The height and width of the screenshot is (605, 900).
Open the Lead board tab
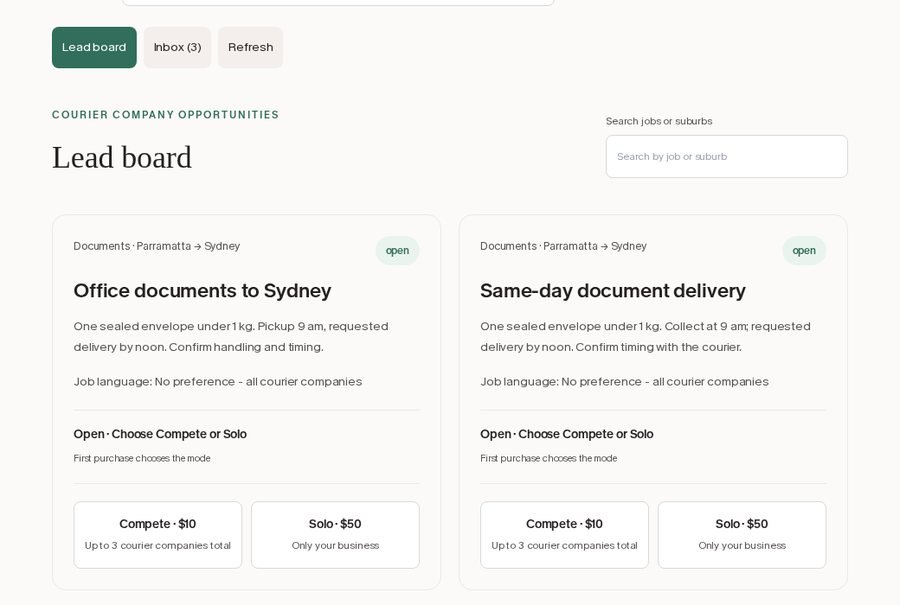94,48
